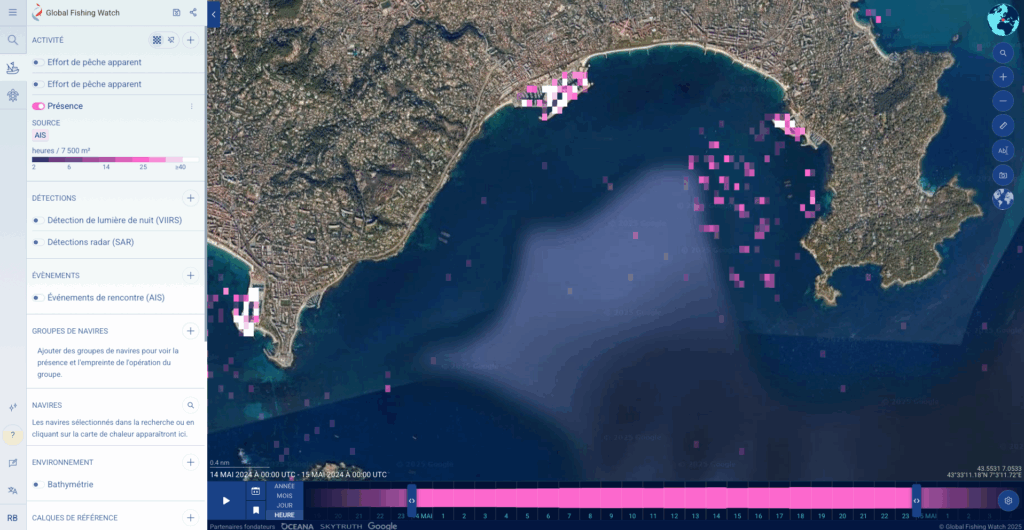Turn off the Présence layer toggle
The width and height of the screenshot is (1024, 530).
(x=38, y=106)
